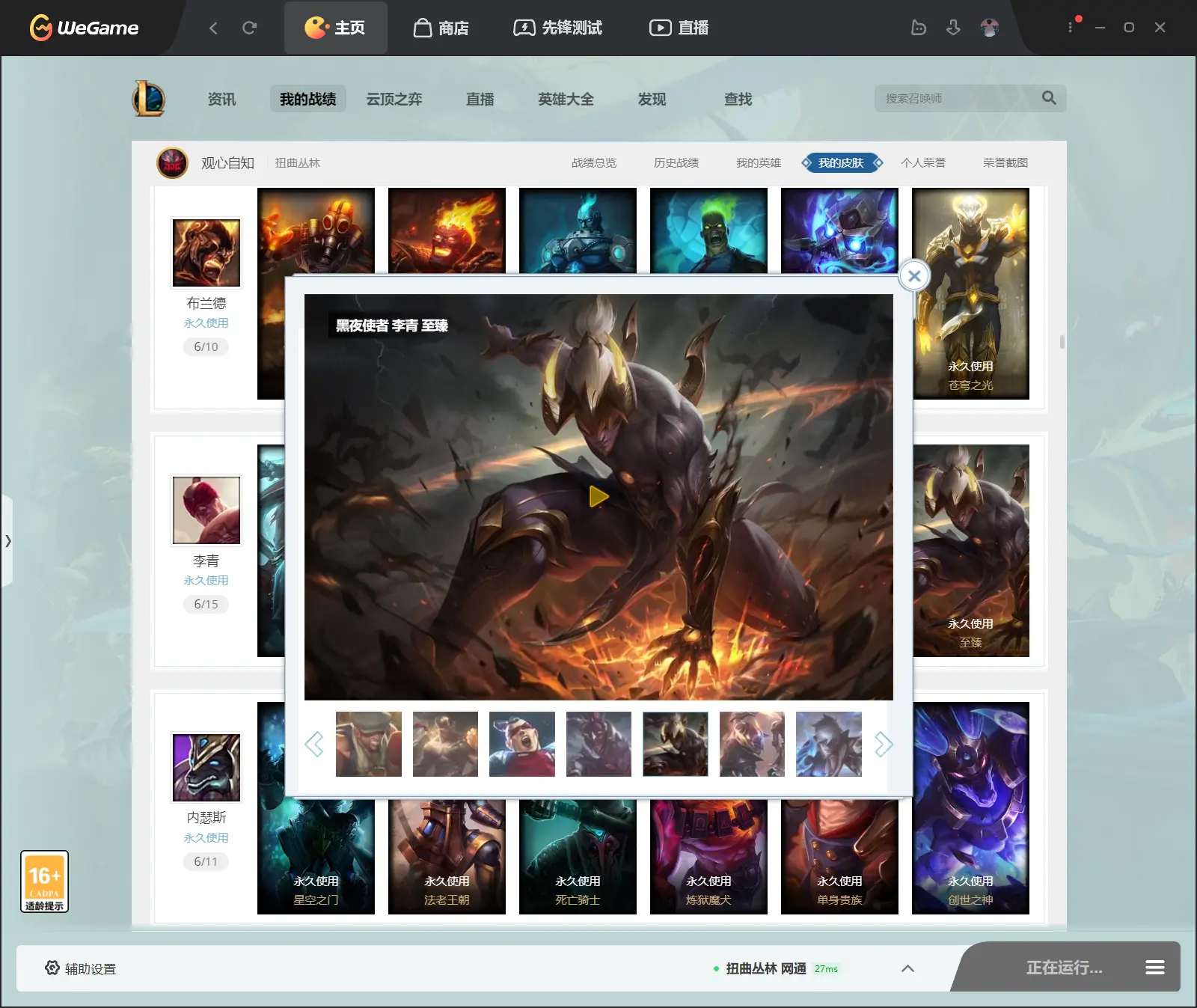Open the 星空之门 skin card
Image resolution: width=1197 pixels, height=1008 pixels.
(x=316, y=857)
